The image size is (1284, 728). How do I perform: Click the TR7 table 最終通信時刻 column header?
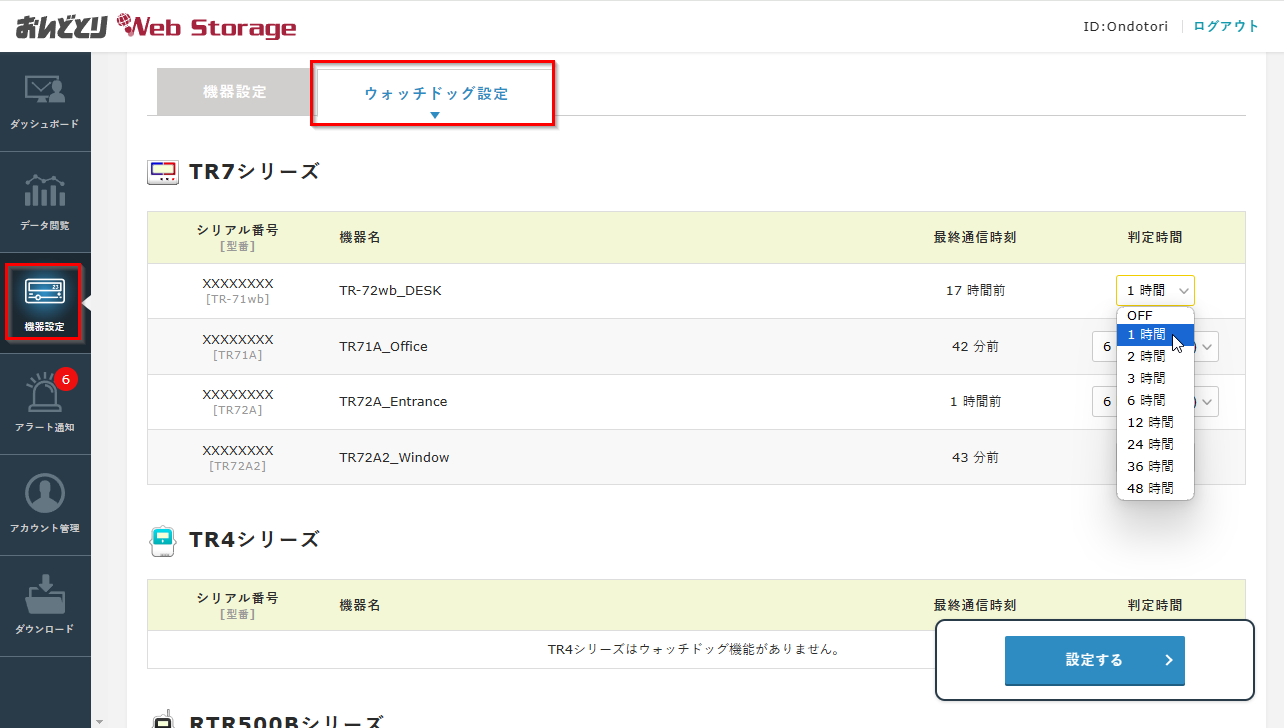tap(975, 238)
